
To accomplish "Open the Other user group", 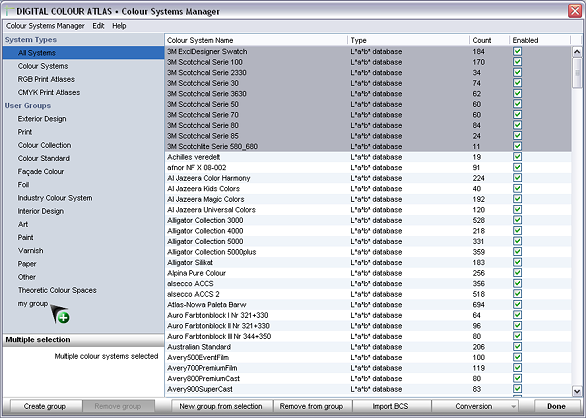I will tap(27, 277).
